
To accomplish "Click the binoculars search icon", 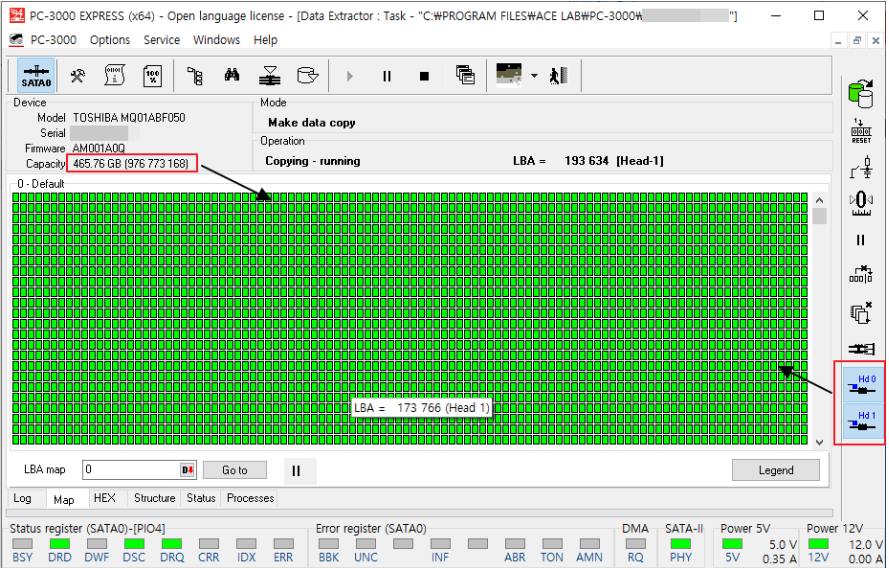I will (231, 75).
